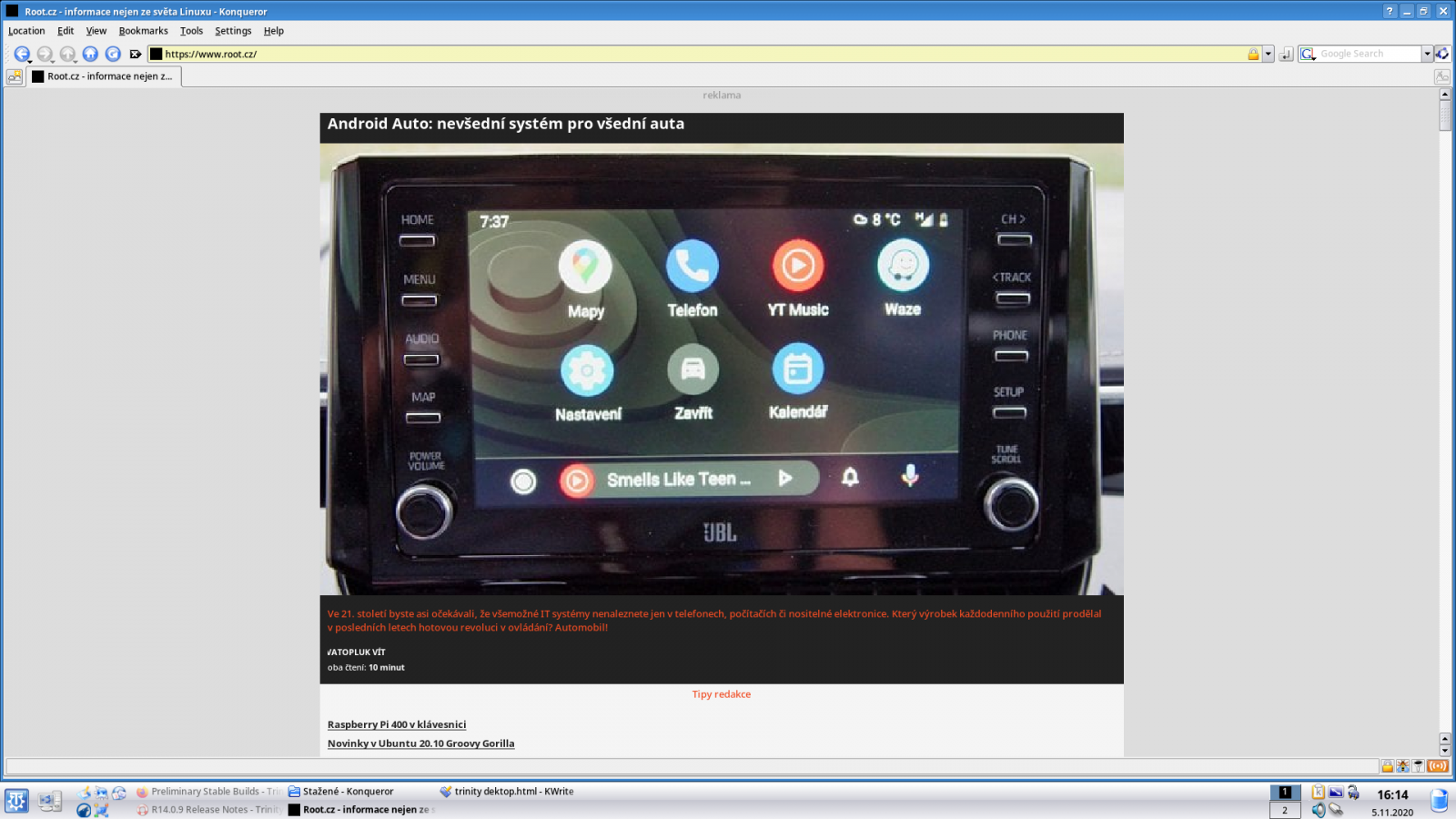Click the lock/logout tray icon
Viewport: 1456px width, 819px height.
coord(1353,792)
